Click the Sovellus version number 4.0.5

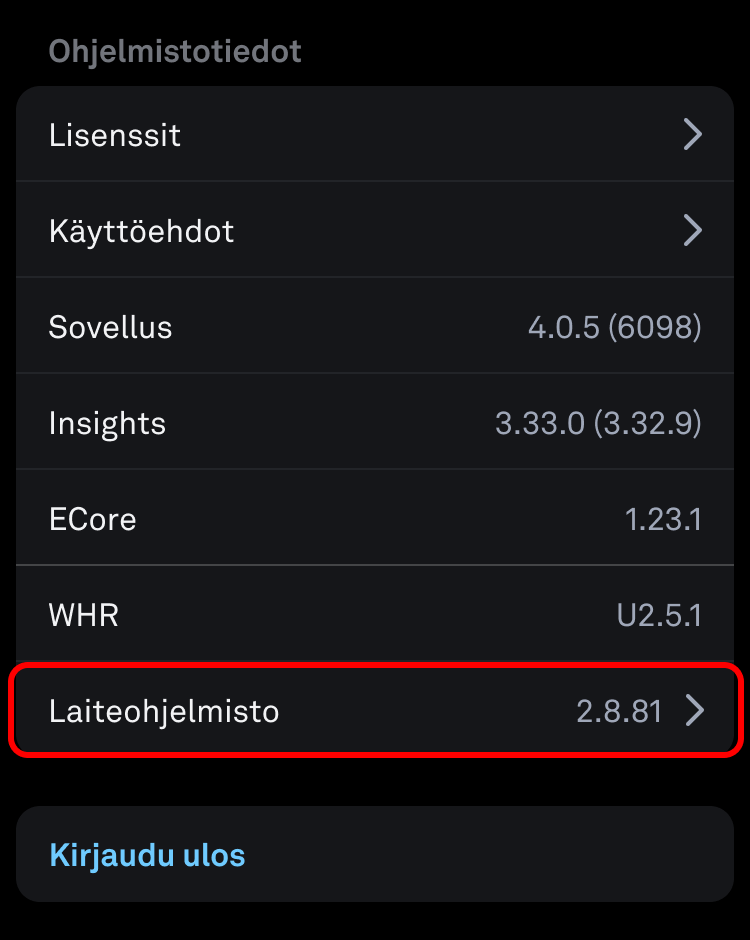point(562,327)
